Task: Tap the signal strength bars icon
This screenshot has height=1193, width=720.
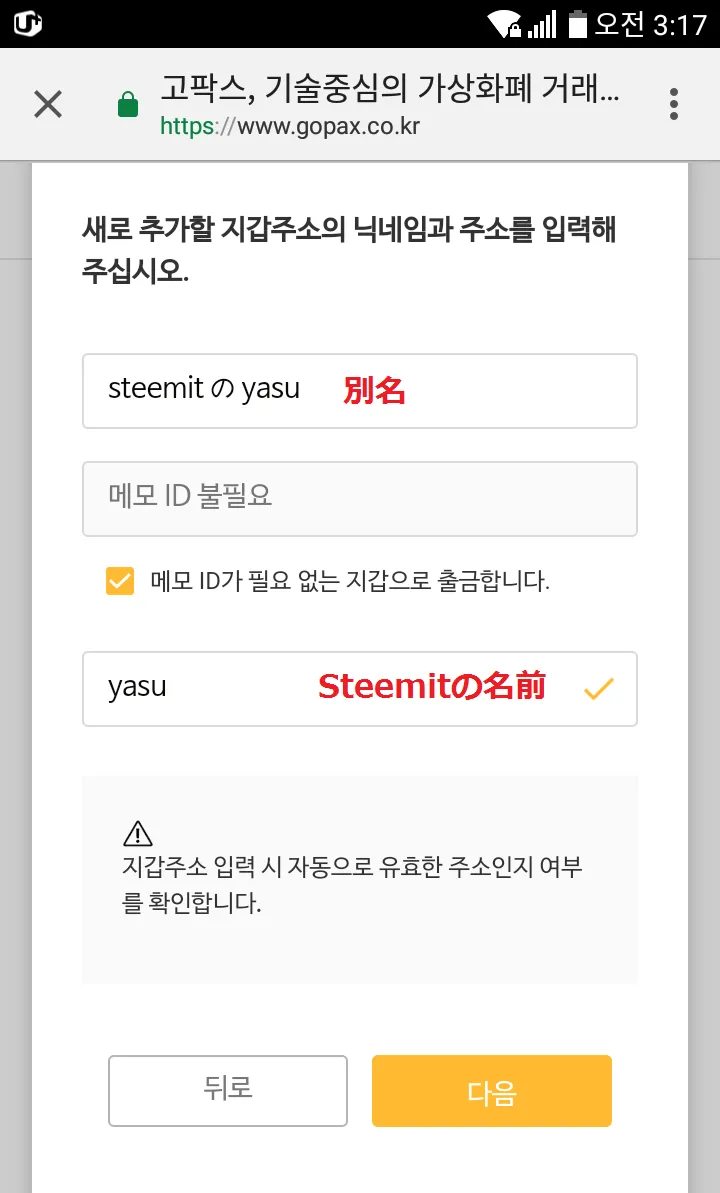Action: click(x=542, y=24)
